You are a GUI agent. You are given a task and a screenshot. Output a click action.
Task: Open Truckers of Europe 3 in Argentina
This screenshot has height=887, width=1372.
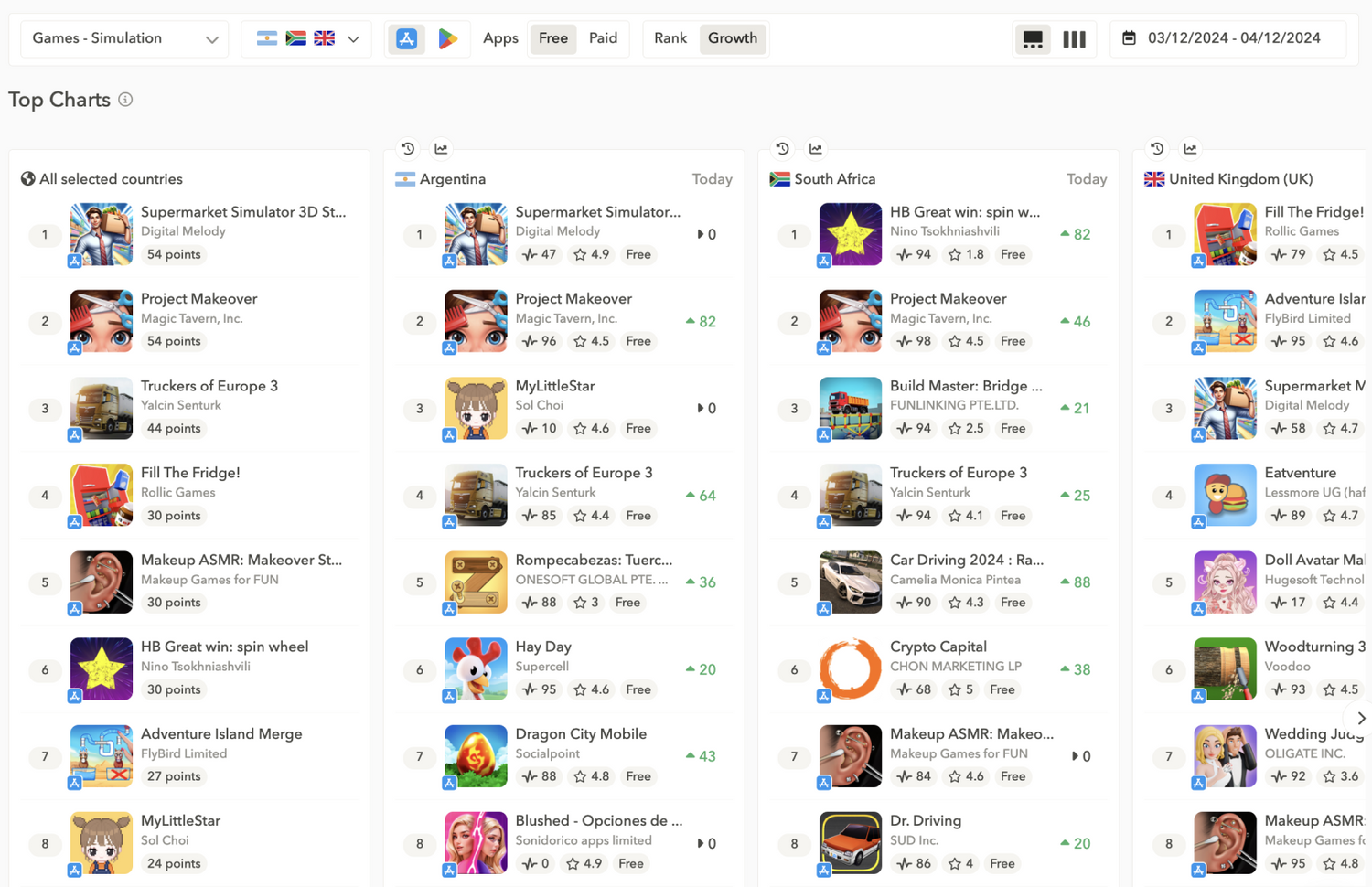[x=584, y=473]
